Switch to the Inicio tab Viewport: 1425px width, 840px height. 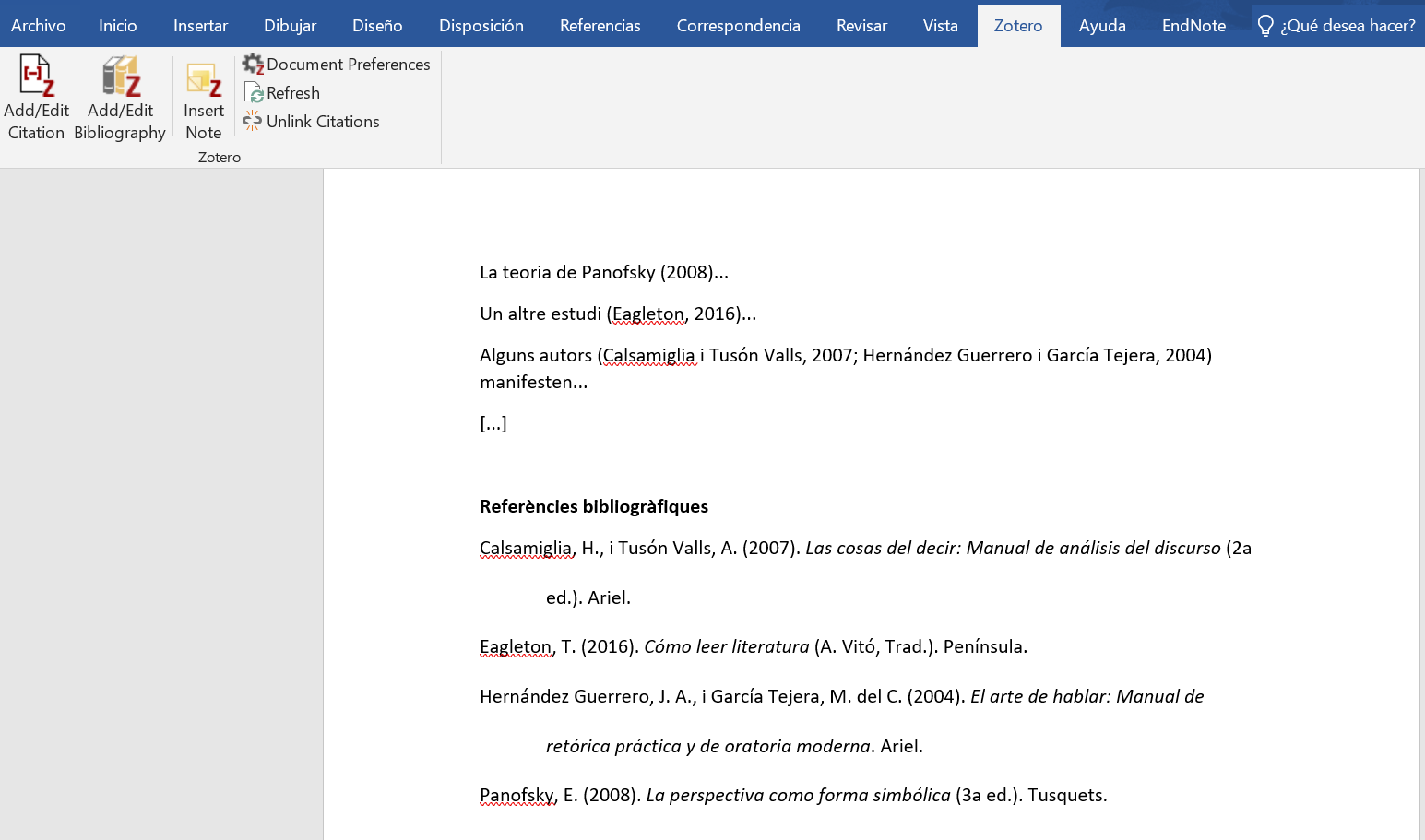[118, 26]
